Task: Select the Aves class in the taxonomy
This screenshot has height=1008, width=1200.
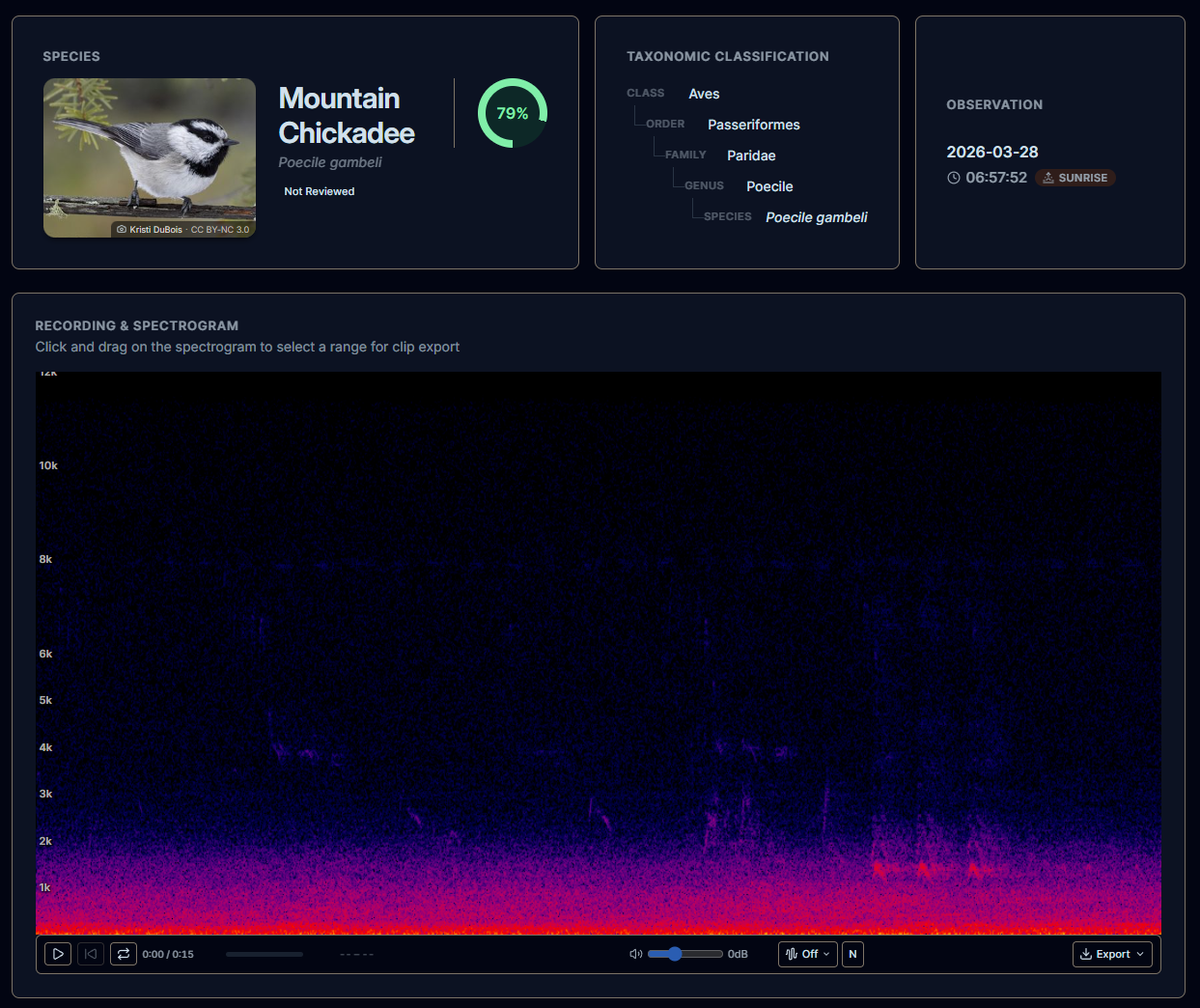Action: pyautogui.click(x=703, y=93)
